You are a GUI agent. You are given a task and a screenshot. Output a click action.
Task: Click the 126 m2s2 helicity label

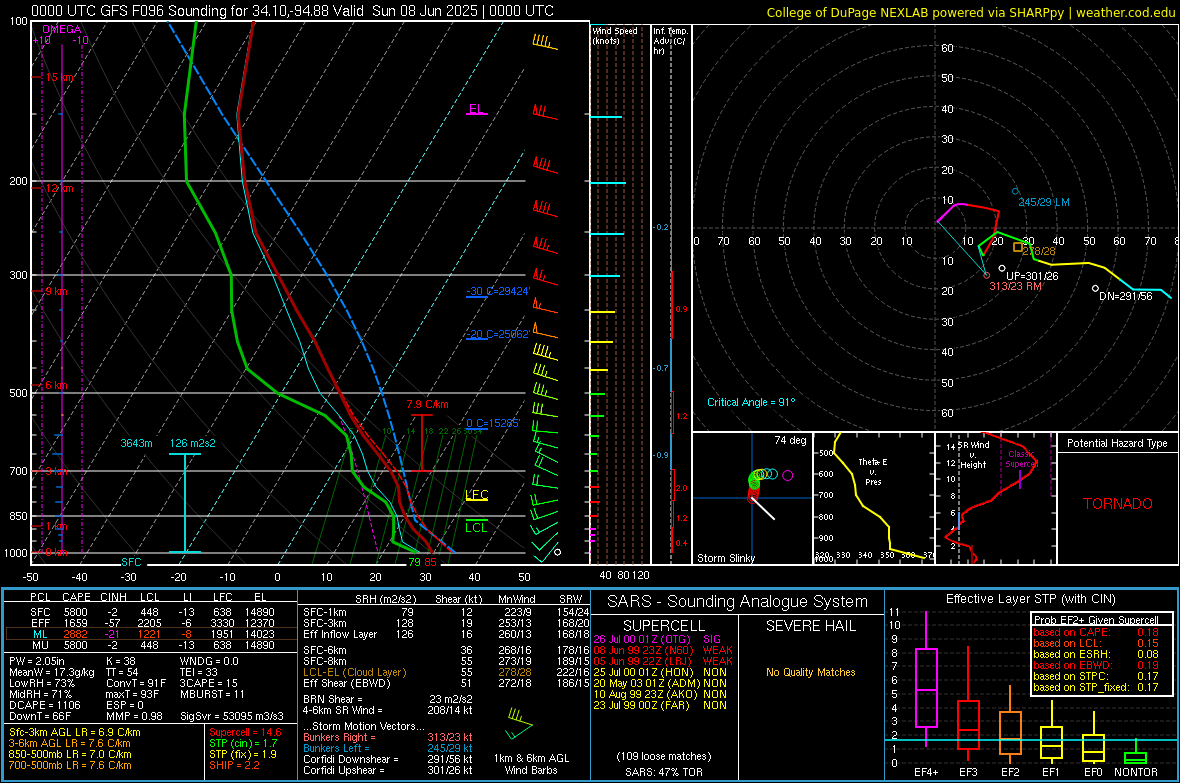point(193,443)
